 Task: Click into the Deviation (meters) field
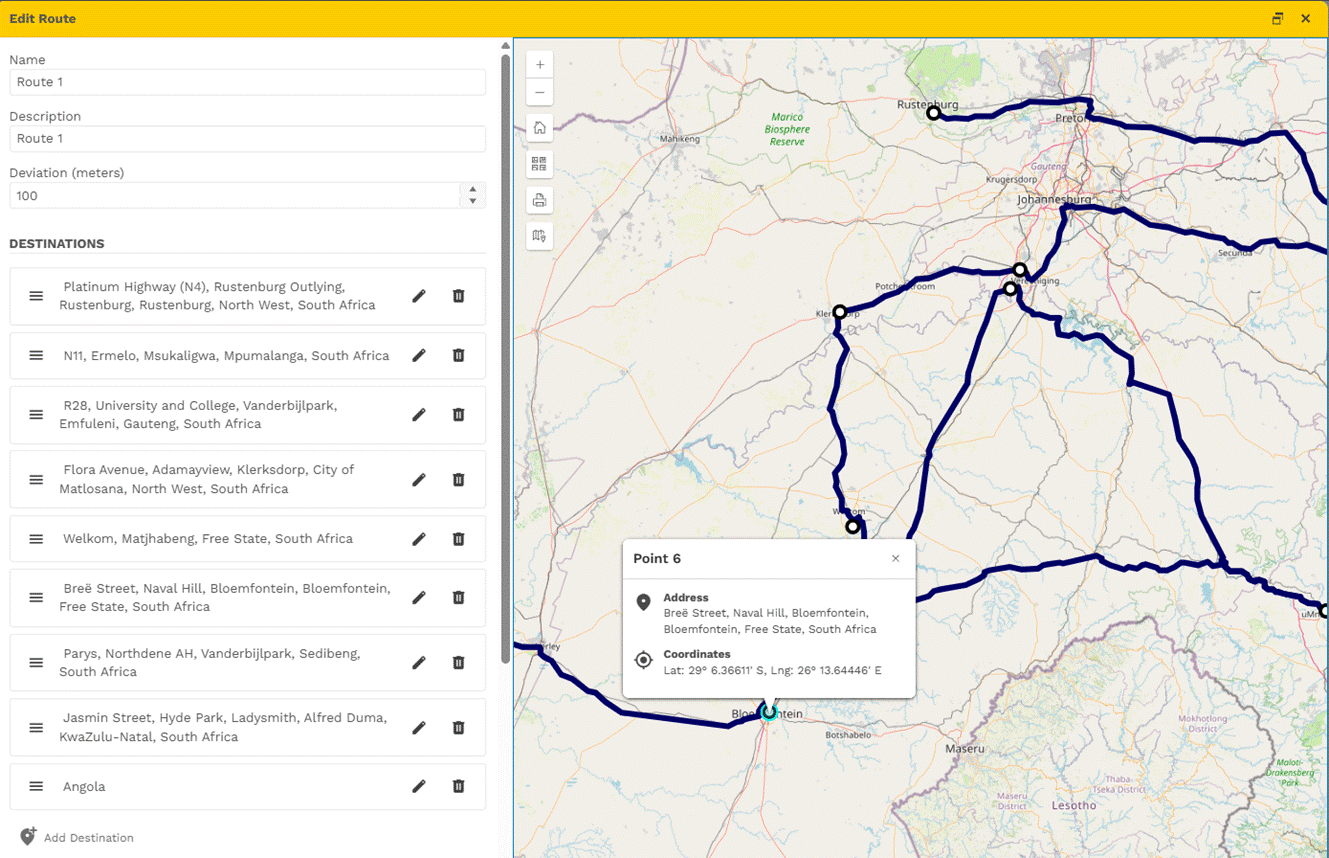click(237, 196)
